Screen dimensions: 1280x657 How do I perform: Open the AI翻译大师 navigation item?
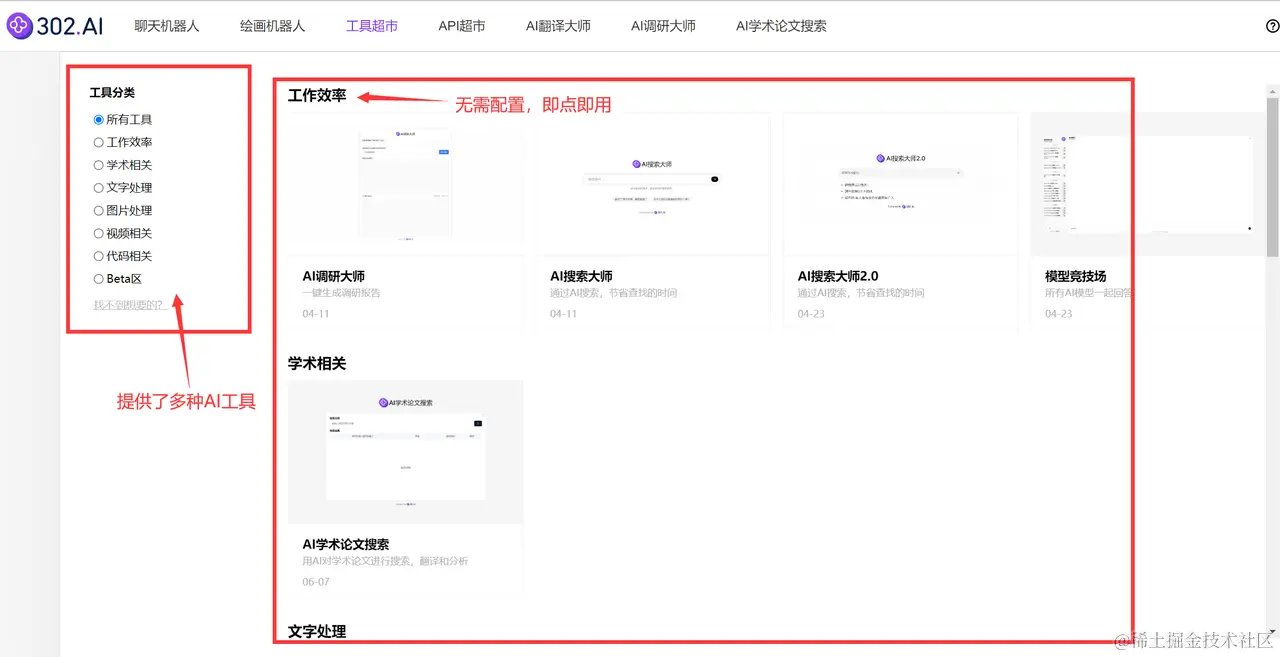(x=558, y=27)
